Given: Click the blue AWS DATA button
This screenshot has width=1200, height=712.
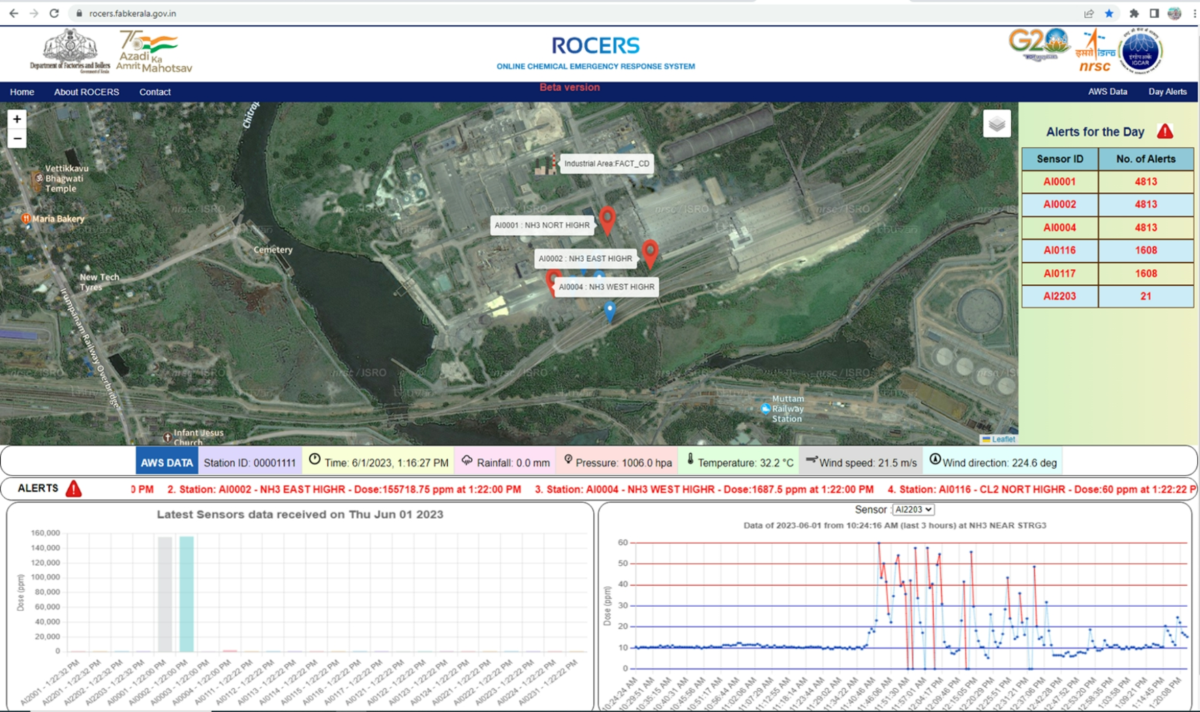Looking at the screenshot, I should 166,463.
